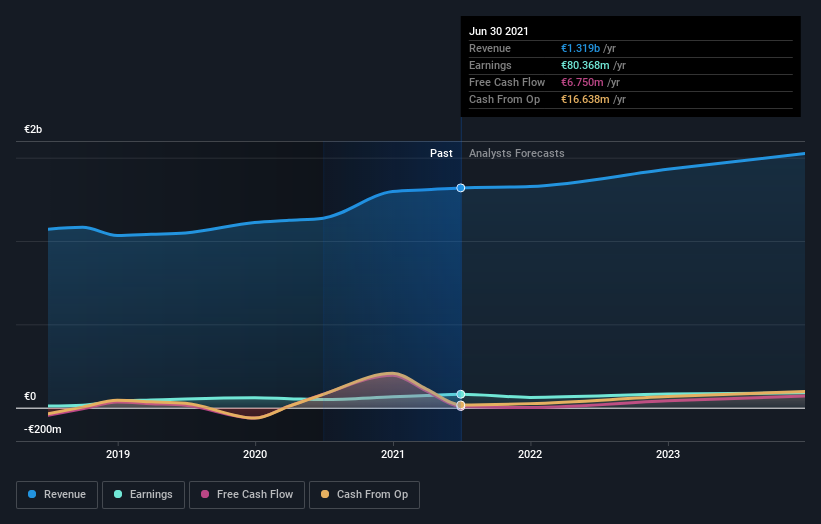The height and width of the screenshot is (524, 821).
Task: Click the €16.638m cash from op value
Action: [x=585, y=99]
